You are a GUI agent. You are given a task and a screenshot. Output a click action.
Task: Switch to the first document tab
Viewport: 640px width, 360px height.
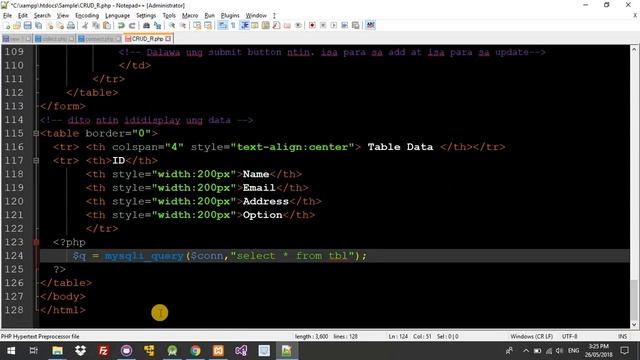click(16, 39)
